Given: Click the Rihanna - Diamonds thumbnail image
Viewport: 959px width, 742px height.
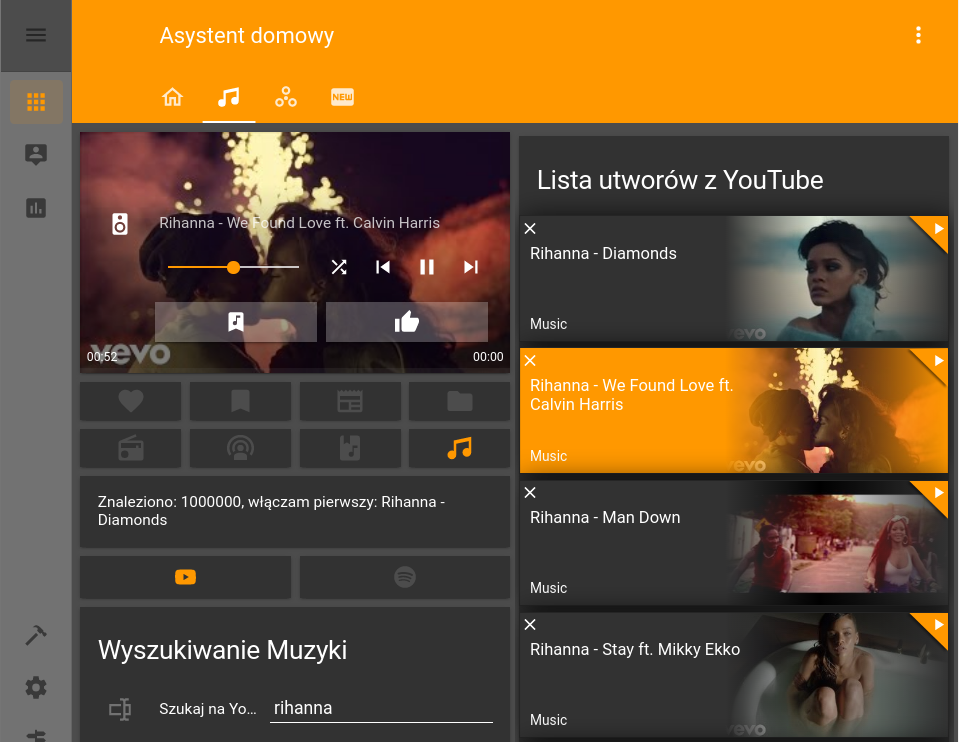Looking at the screenshot, I should [838, 278].
